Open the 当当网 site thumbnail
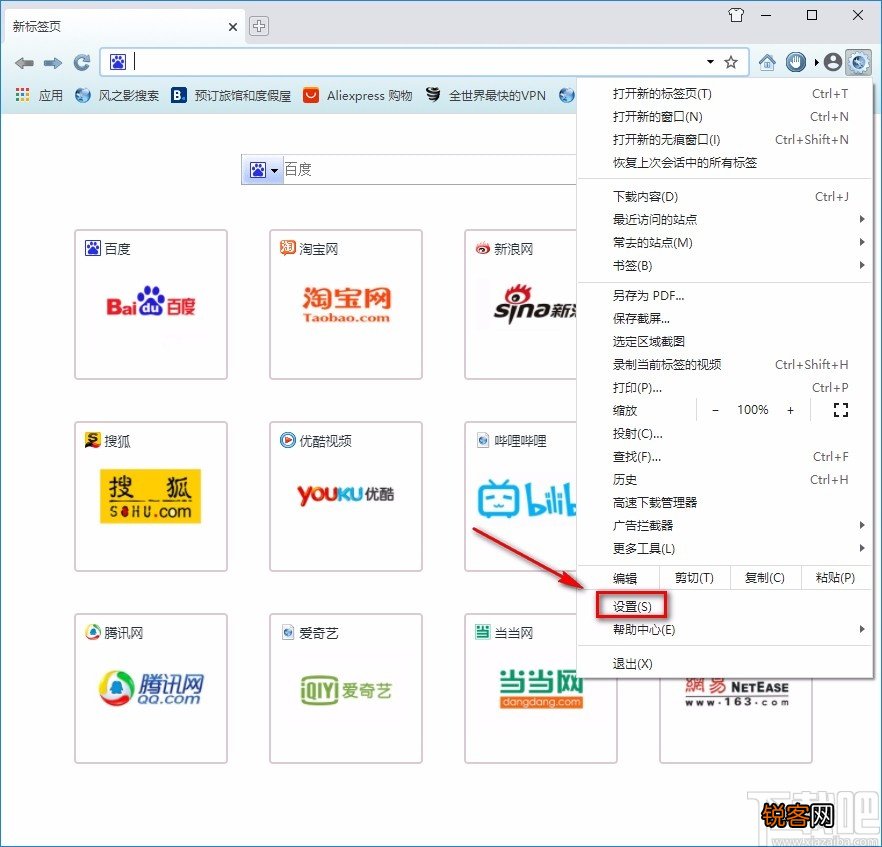Screen dimensions: 882x847 point(541,688)
